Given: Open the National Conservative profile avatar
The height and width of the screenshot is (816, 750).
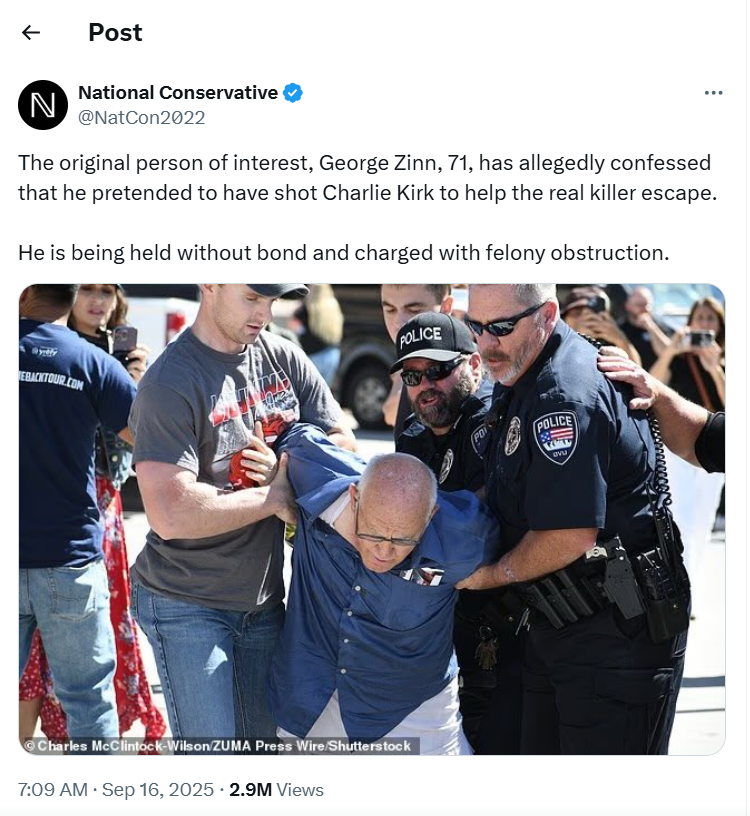Looking at the screenshot, I should (43, 105).
